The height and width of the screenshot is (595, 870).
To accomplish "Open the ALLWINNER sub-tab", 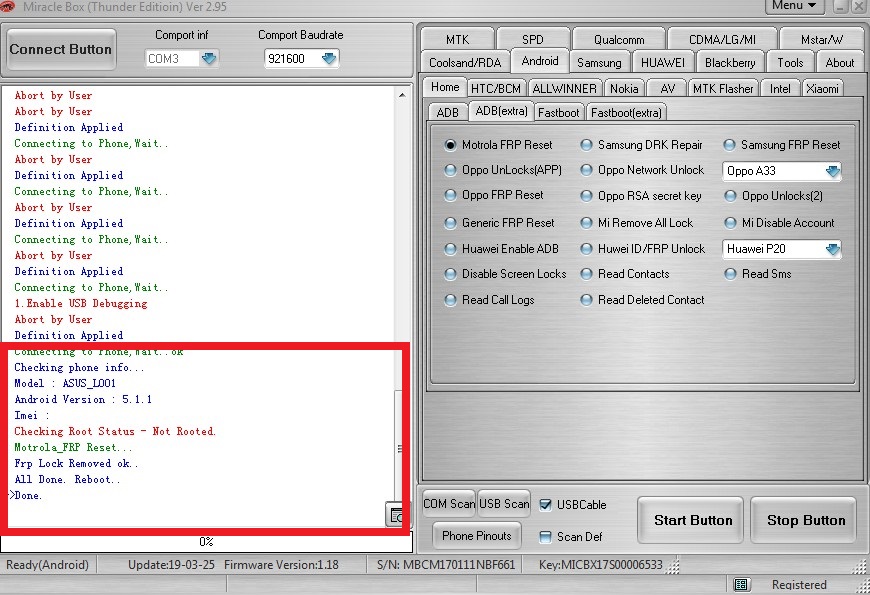I will coord(564,89).
